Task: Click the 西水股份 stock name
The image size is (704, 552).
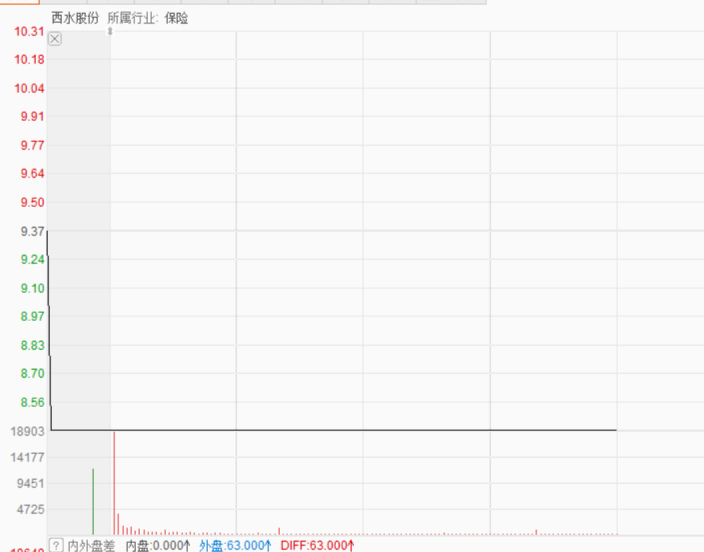Action: (x=75, y=18)
